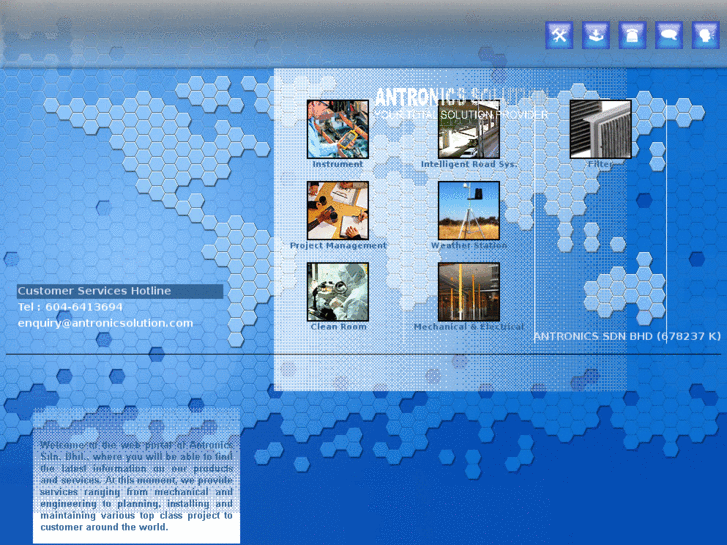
Task: Open the Instrument photo thumbnail
Action: pyautogui.click(x=338, y=129)
